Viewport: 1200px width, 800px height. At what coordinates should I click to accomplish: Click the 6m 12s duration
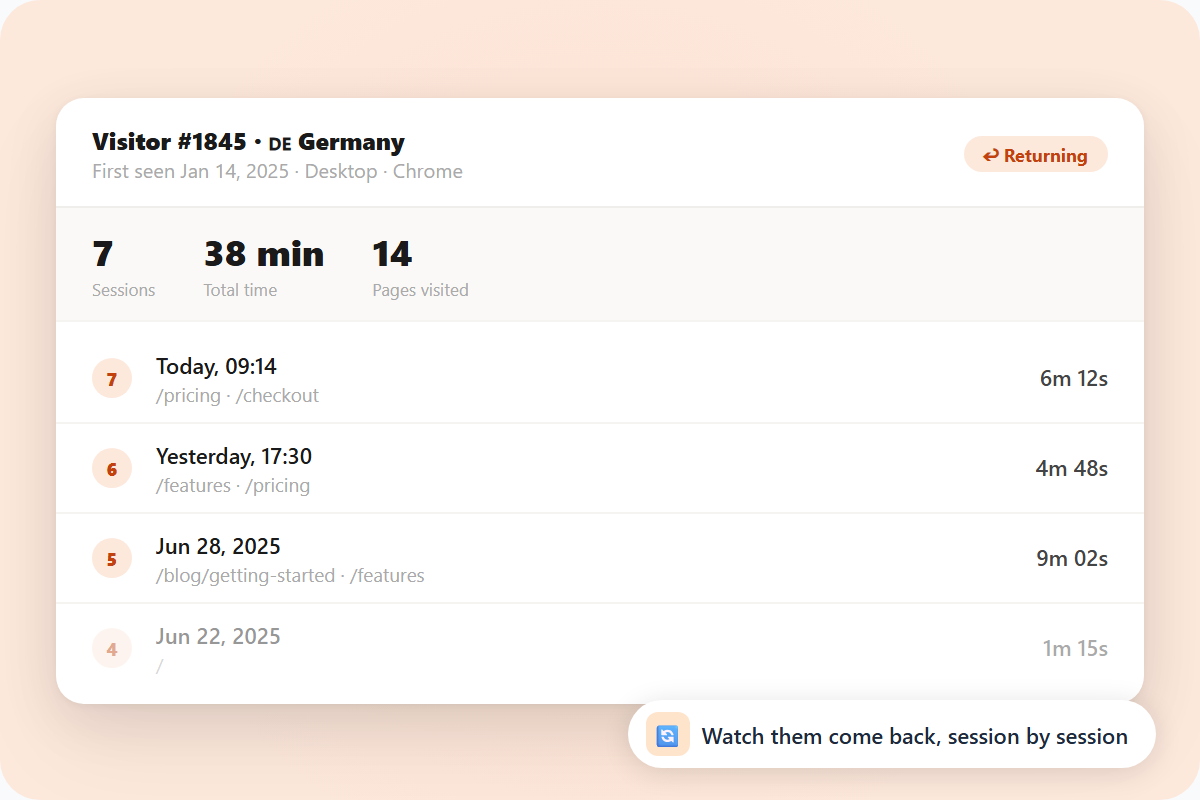(x=1074, y=378)
